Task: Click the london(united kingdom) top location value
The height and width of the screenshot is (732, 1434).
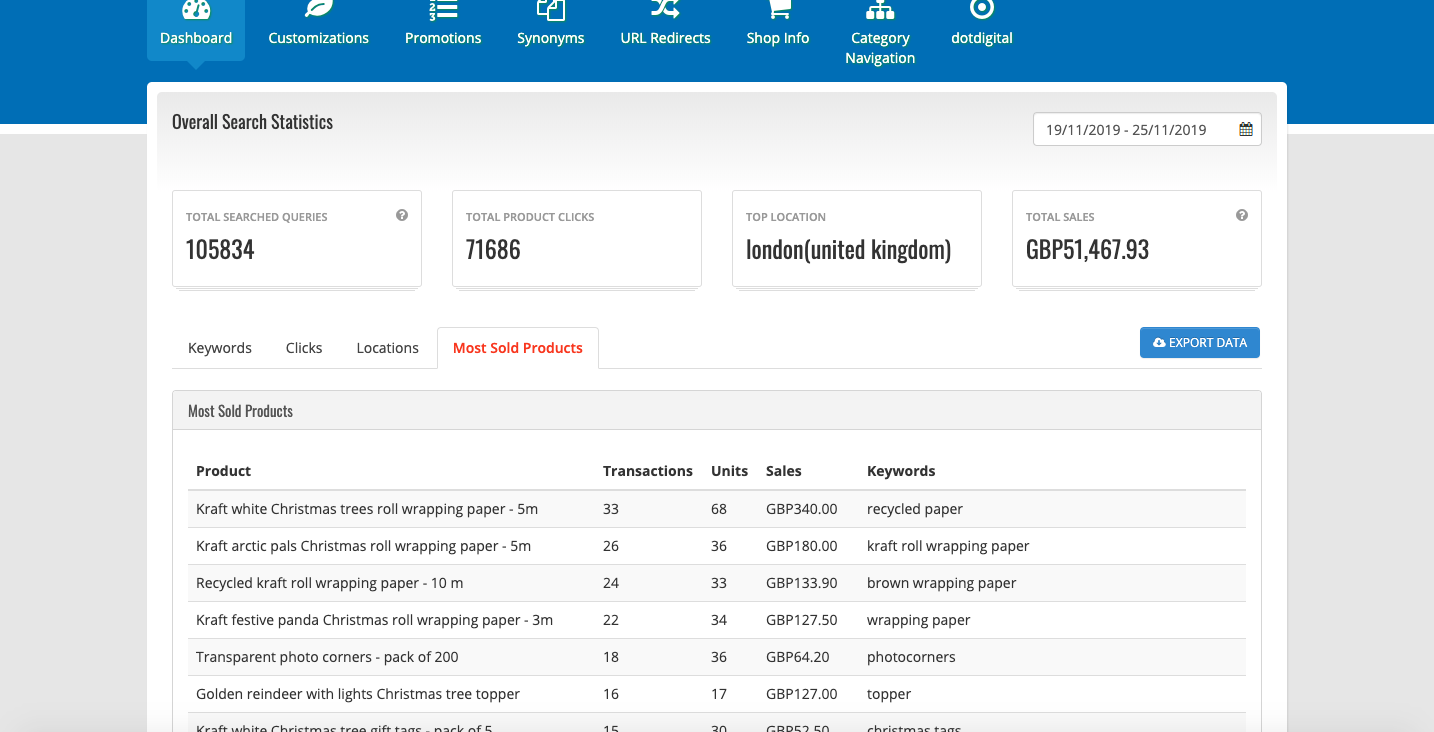Action: (x=848, y=250)
